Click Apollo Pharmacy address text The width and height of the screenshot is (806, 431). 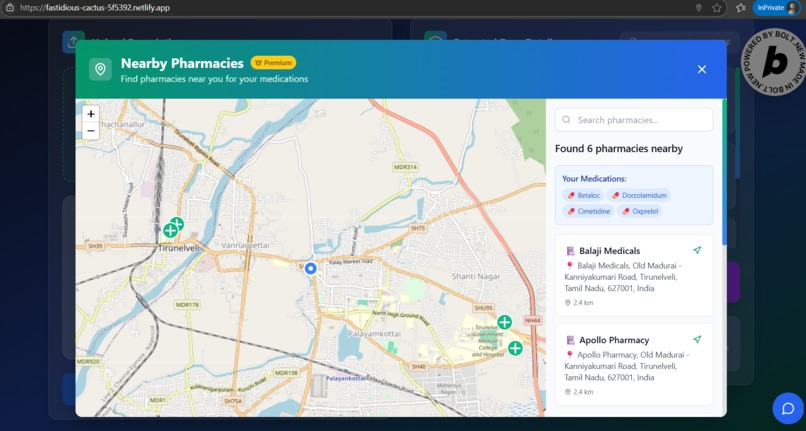pos(627,366)
